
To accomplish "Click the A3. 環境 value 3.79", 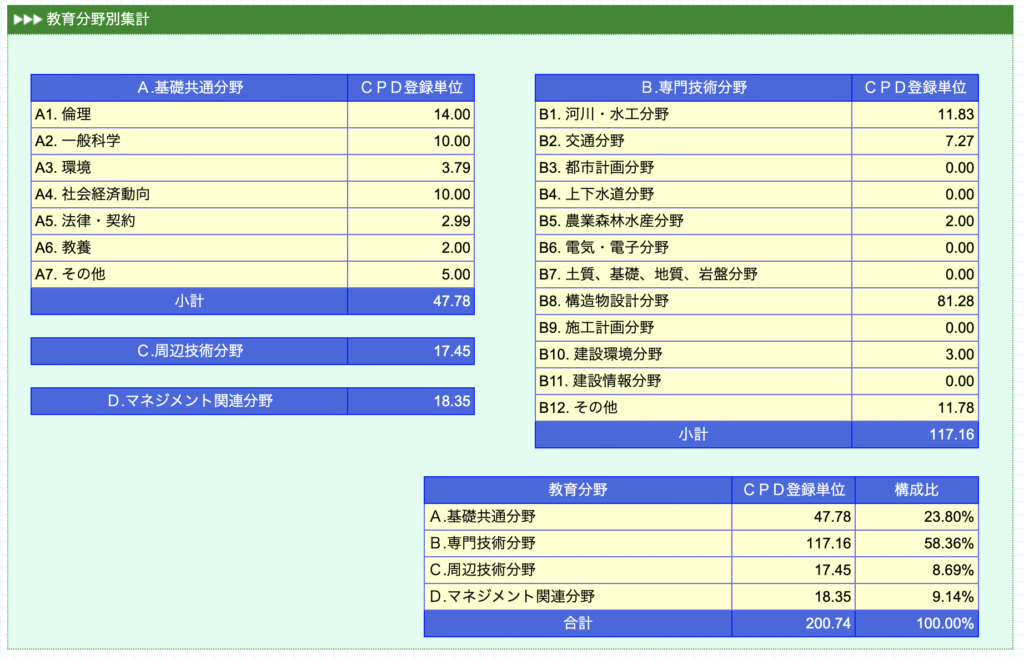I will pyautogui.click(x=455, y=168).
